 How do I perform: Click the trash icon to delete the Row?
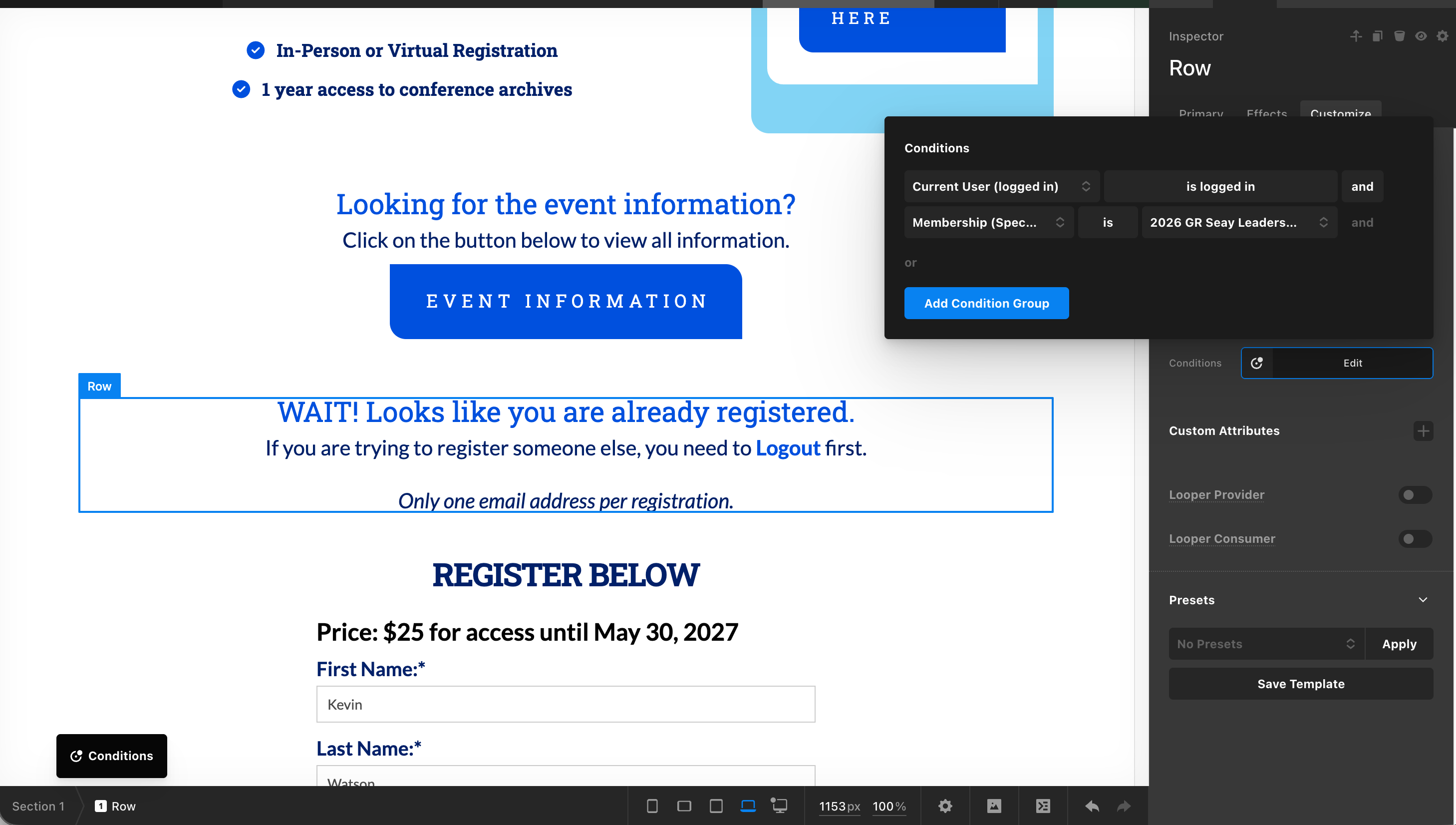[1400, 36]
